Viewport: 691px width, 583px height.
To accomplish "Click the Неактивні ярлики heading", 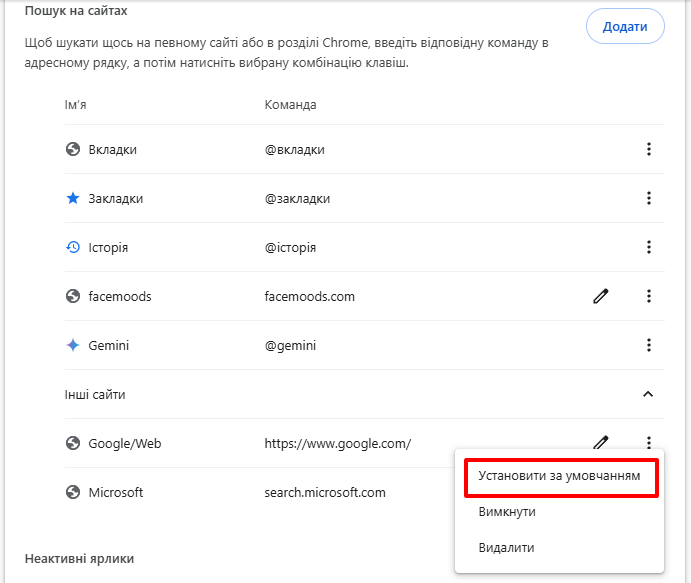I will pos(79,558).
